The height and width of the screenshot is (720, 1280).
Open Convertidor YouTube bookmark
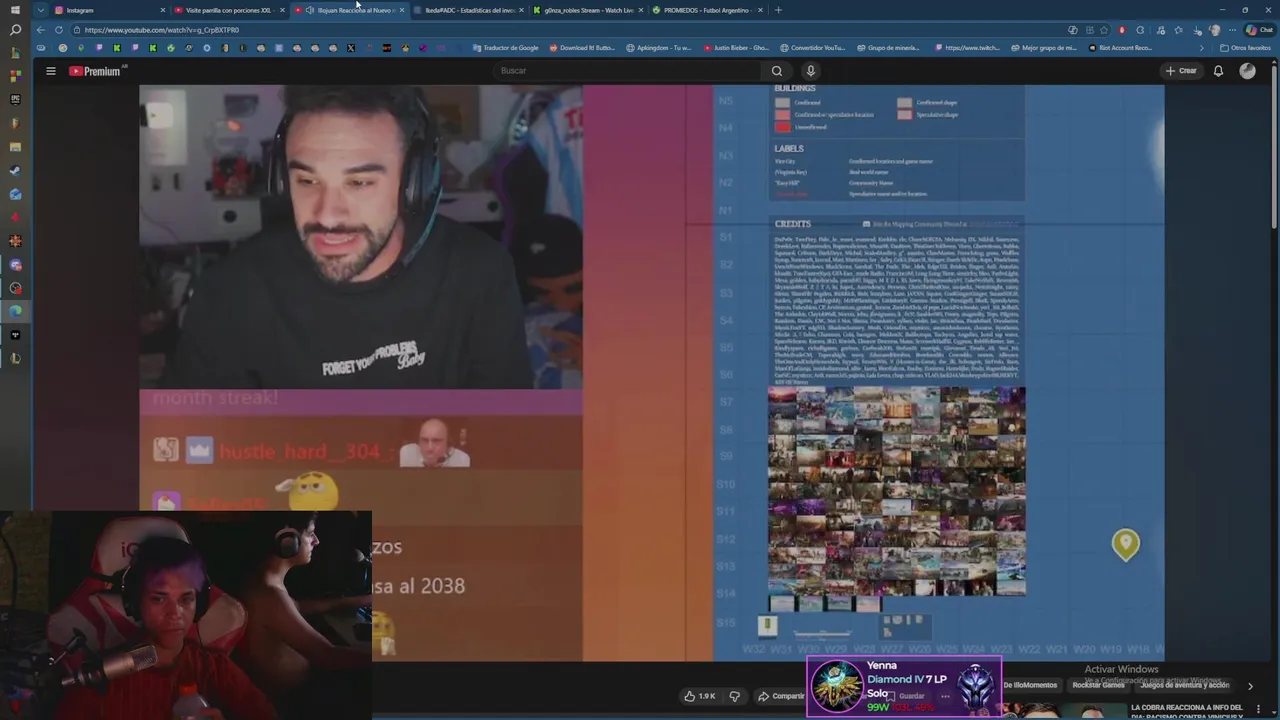tap(812, 48)
